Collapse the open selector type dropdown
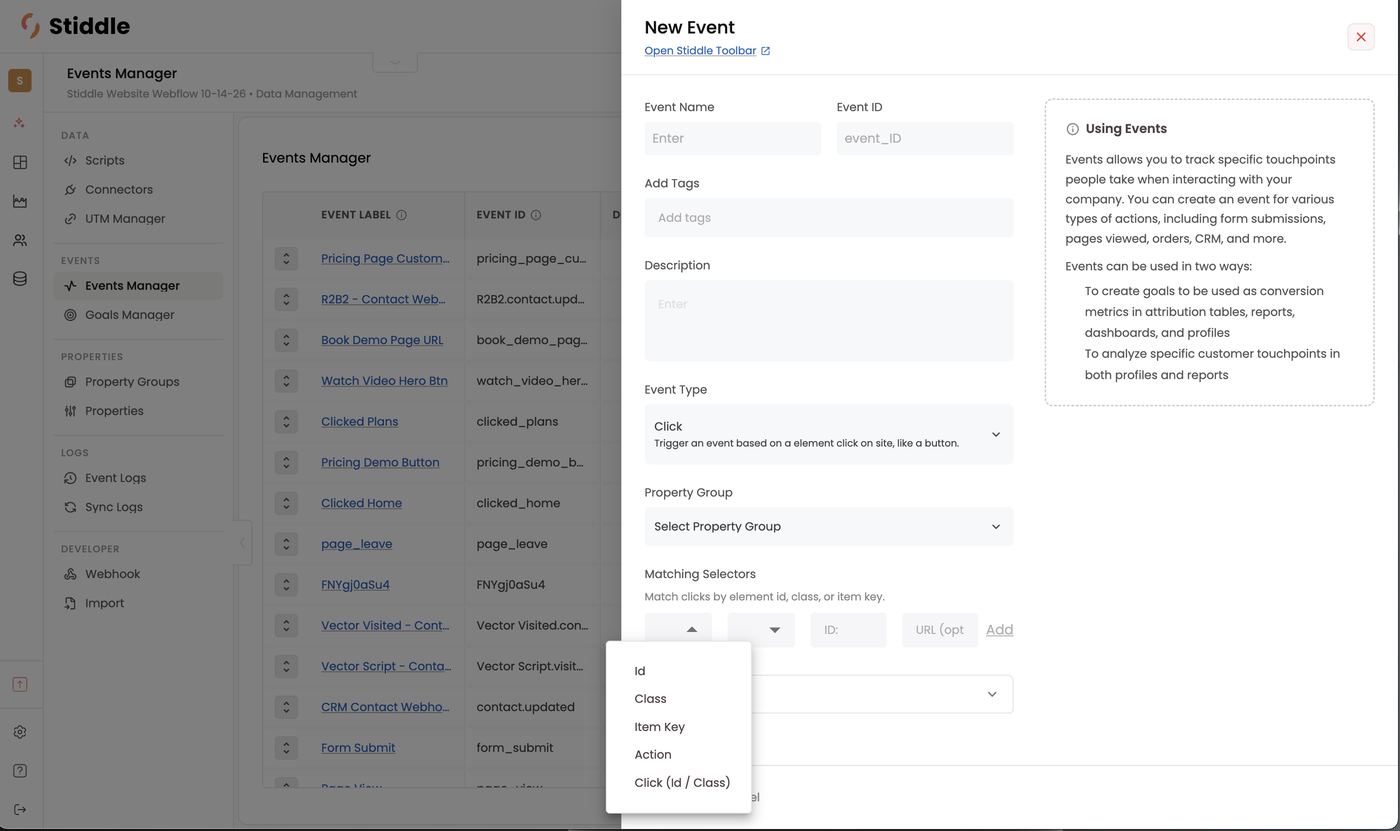 (678, 630)
